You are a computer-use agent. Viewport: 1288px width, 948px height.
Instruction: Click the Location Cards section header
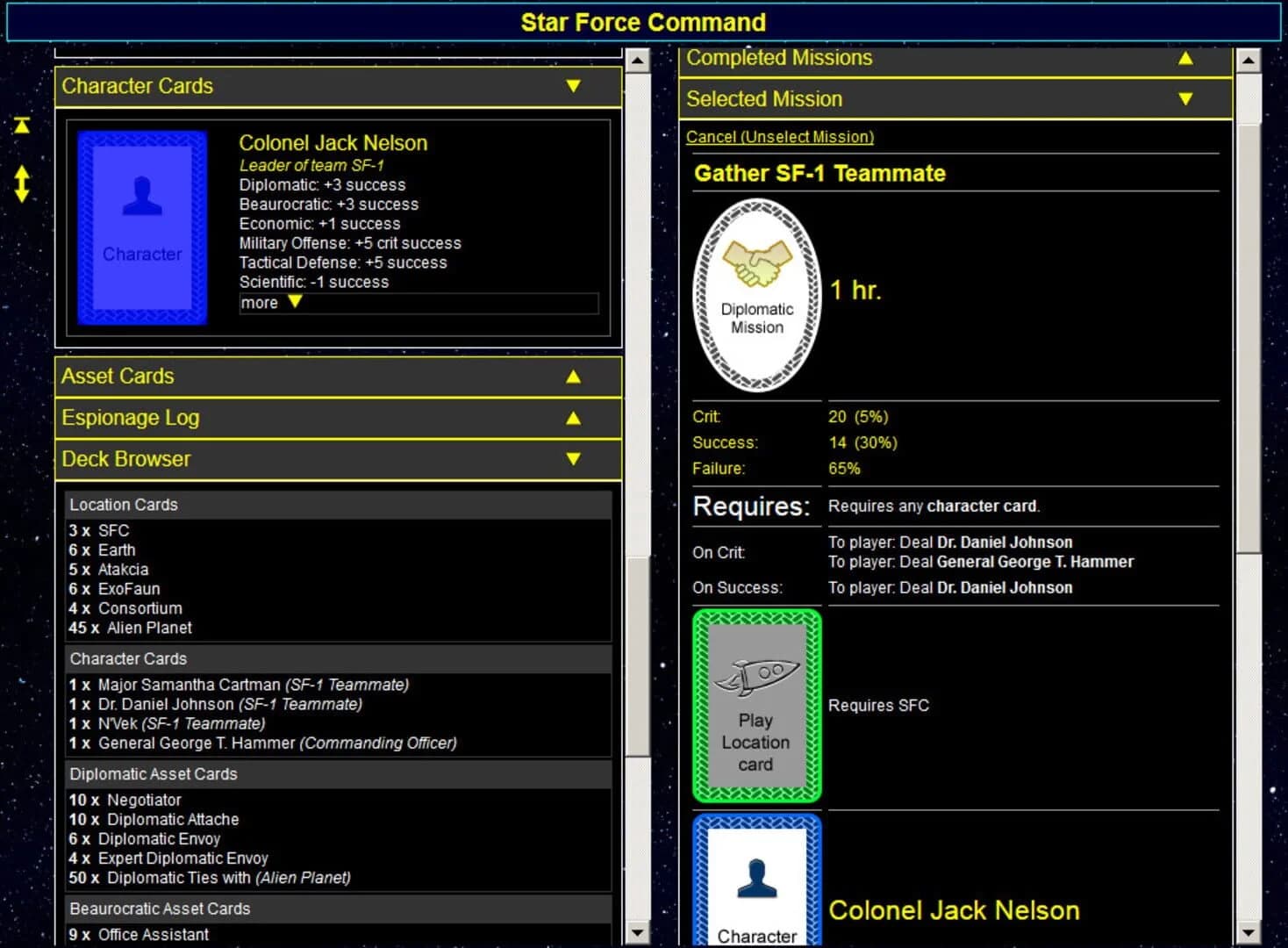(x=123, y=505)
